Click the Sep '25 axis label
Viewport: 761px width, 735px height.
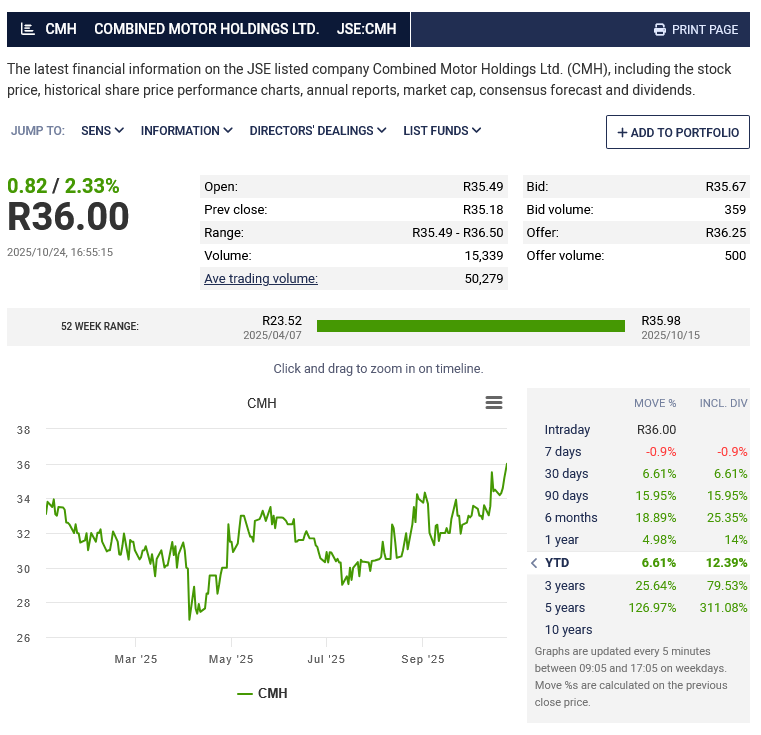click(423, 659)
